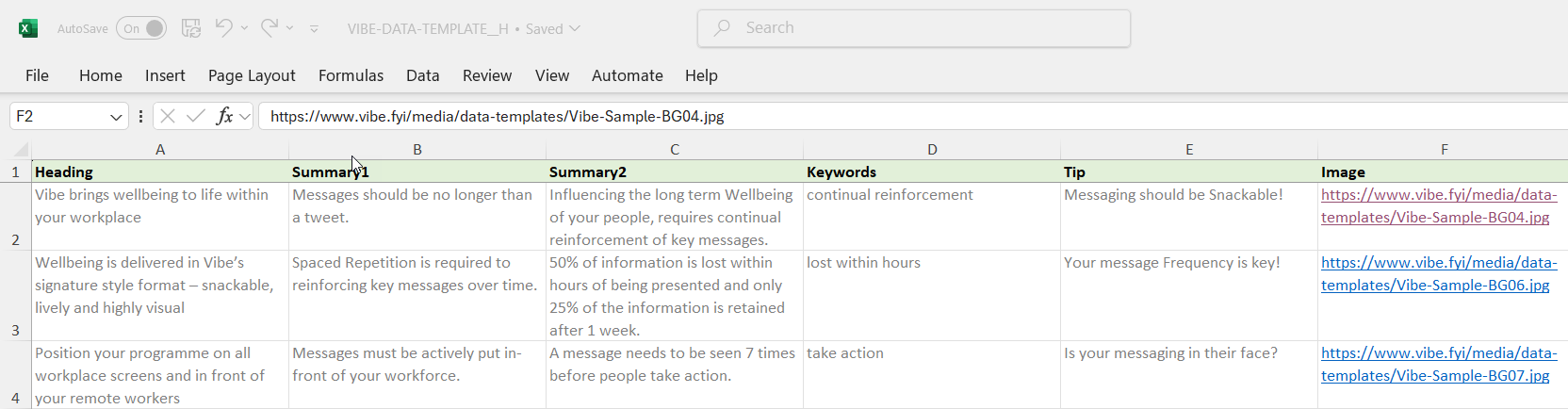Open the Page Layout tab
The height and width of the screenshot is (409, 1568).
point(252,75)
